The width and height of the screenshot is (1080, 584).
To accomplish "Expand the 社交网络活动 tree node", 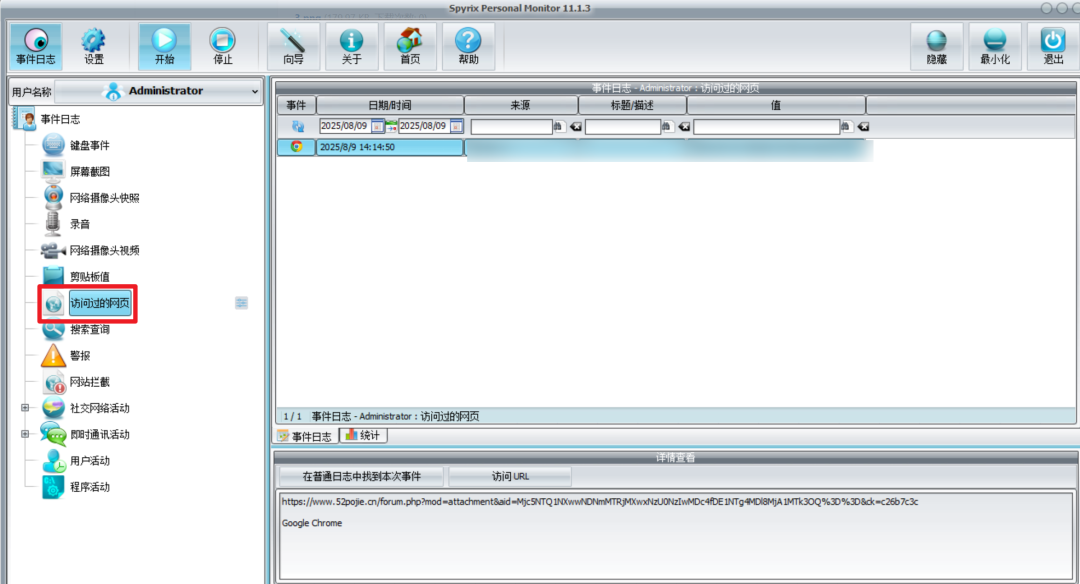I will tap(25, 408).
